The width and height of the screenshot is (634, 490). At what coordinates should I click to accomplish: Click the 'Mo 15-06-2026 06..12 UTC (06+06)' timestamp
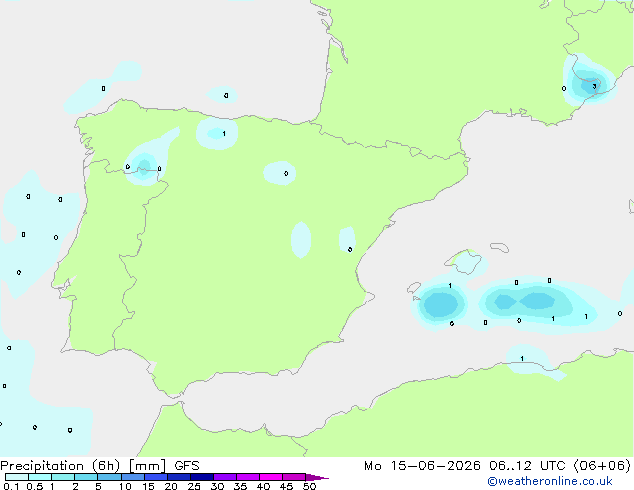pos(497,466)
